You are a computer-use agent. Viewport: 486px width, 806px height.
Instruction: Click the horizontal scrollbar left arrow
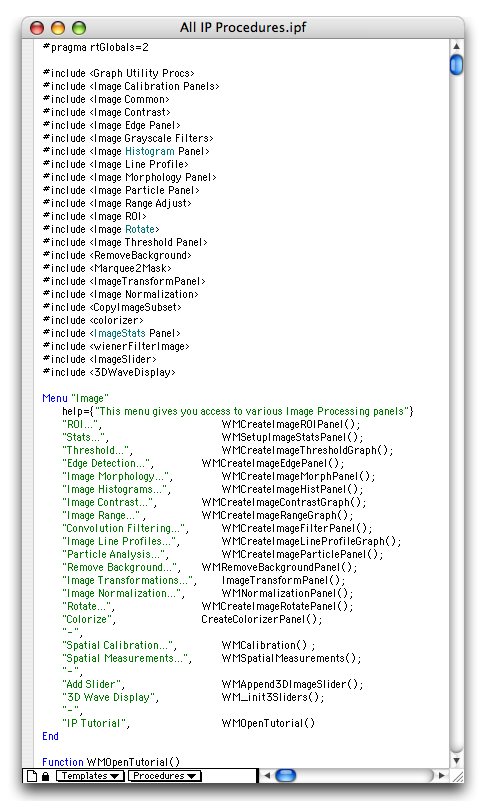click(267, 775)
